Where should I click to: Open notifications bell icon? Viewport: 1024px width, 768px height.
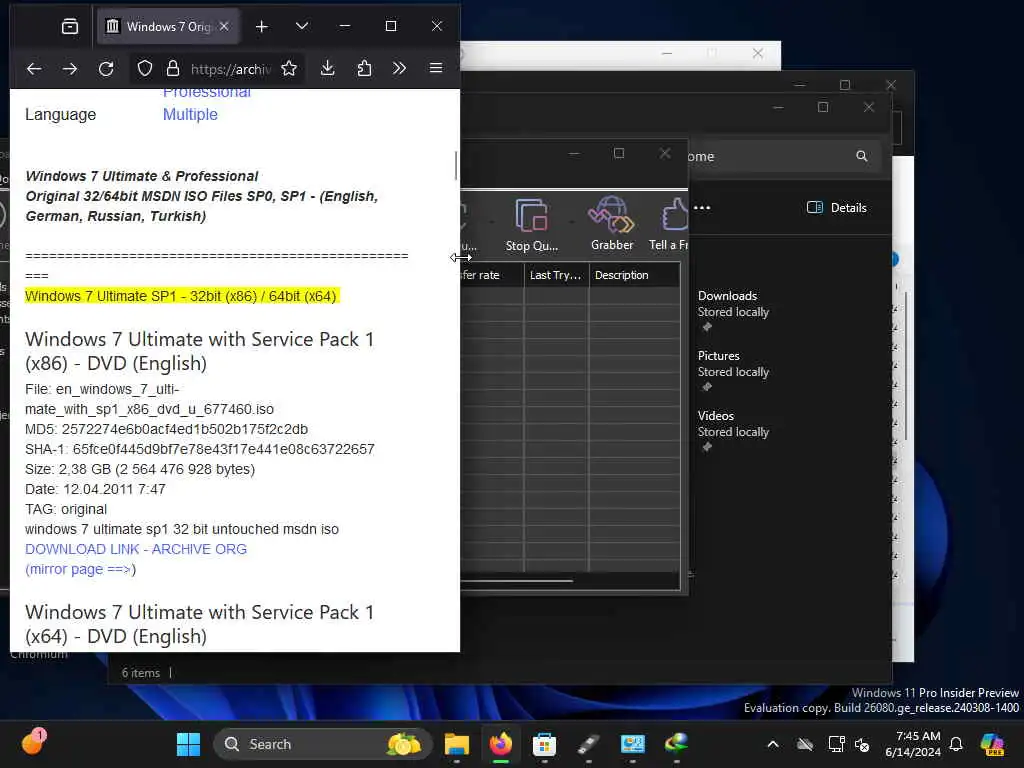click(x=956, y=744)
